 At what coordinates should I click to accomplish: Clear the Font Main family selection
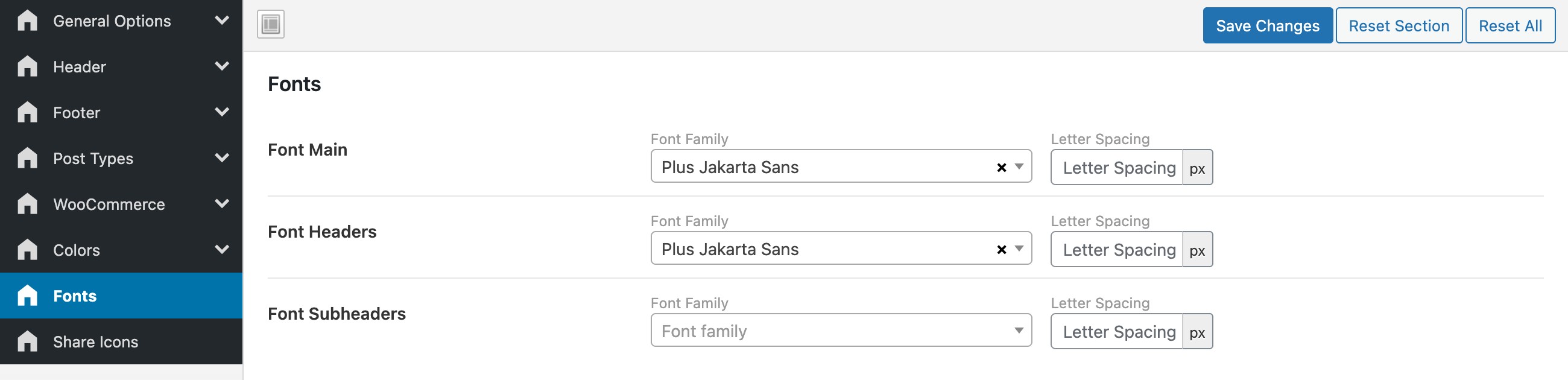point(1001,168)
